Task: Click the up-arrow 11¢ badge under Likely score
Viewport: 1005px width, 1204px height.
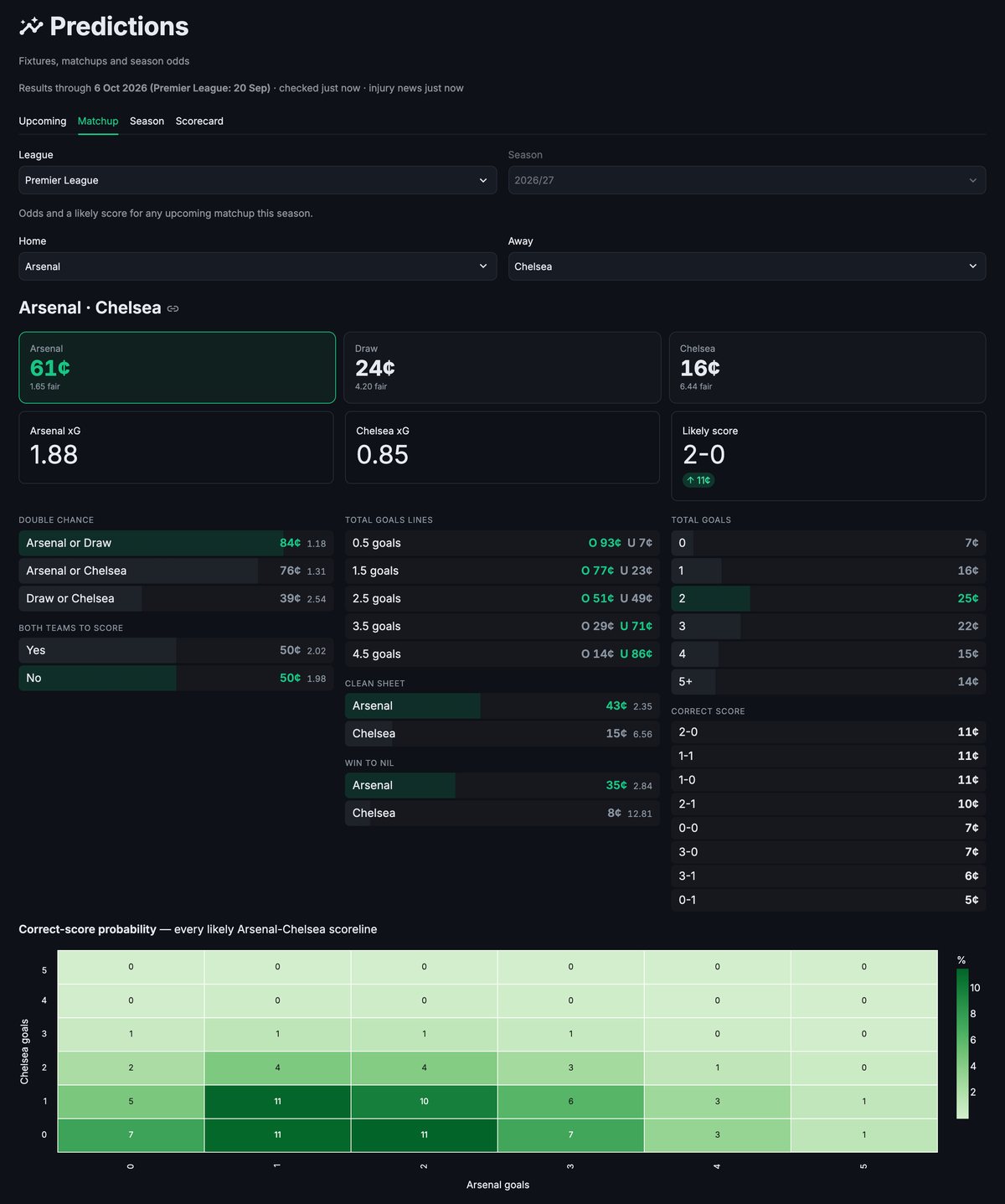Action: tap(698, 480)
